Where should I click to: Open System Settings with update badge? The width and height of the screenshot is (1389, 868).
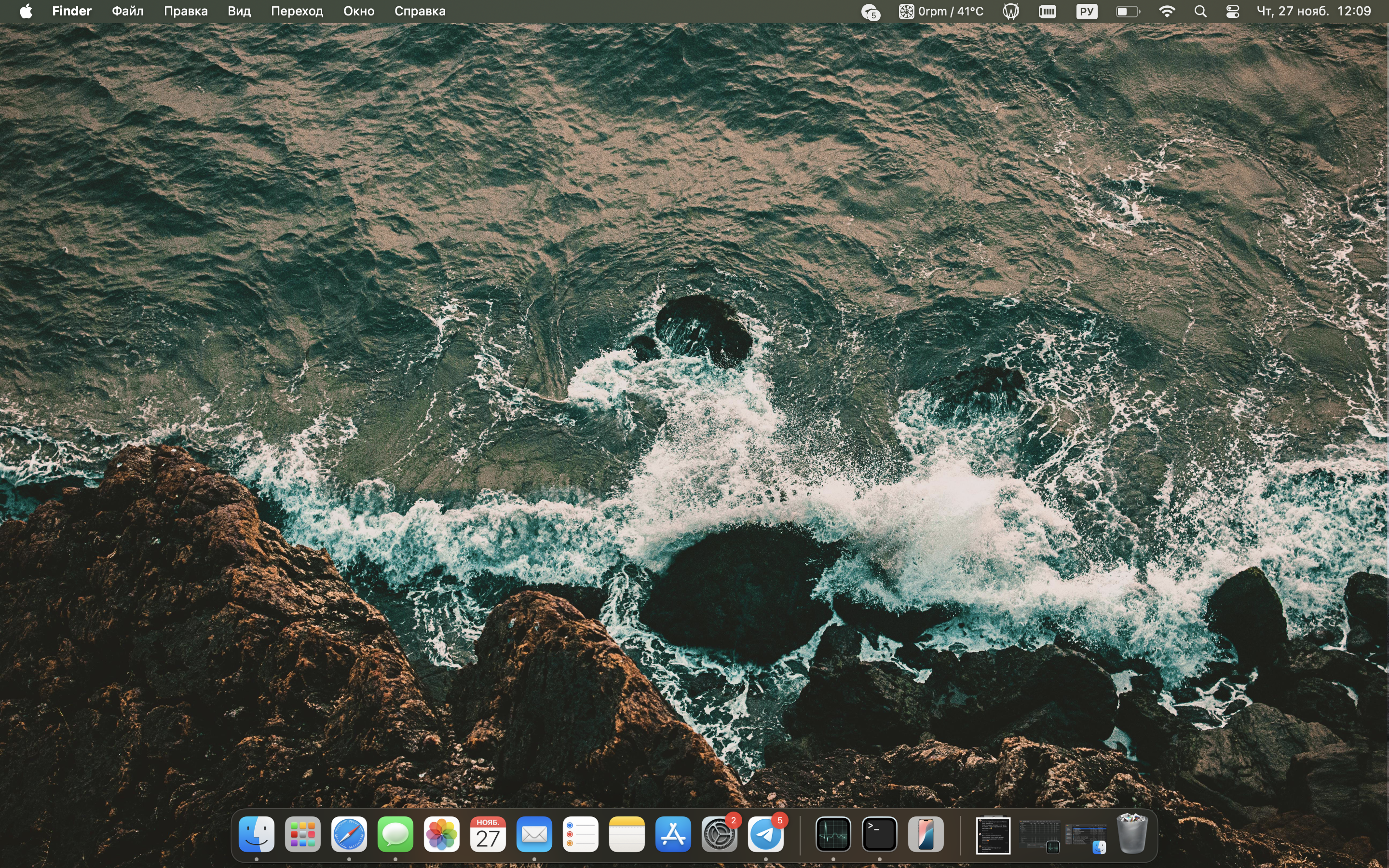pos(719,834)
